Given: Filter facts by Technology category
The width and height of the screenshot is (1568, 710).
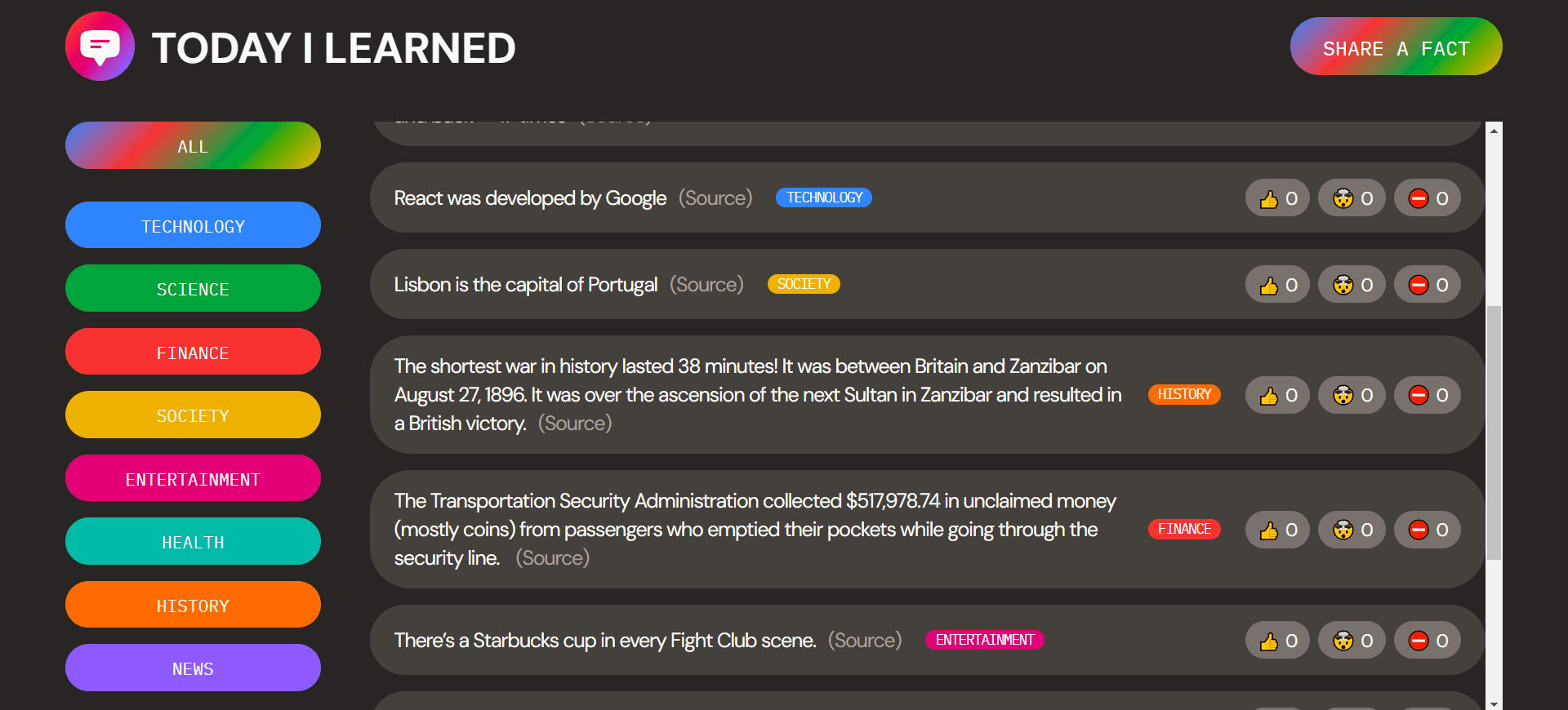Looking at the screenshot, I should pyautogui.click(x=193, y=225).
